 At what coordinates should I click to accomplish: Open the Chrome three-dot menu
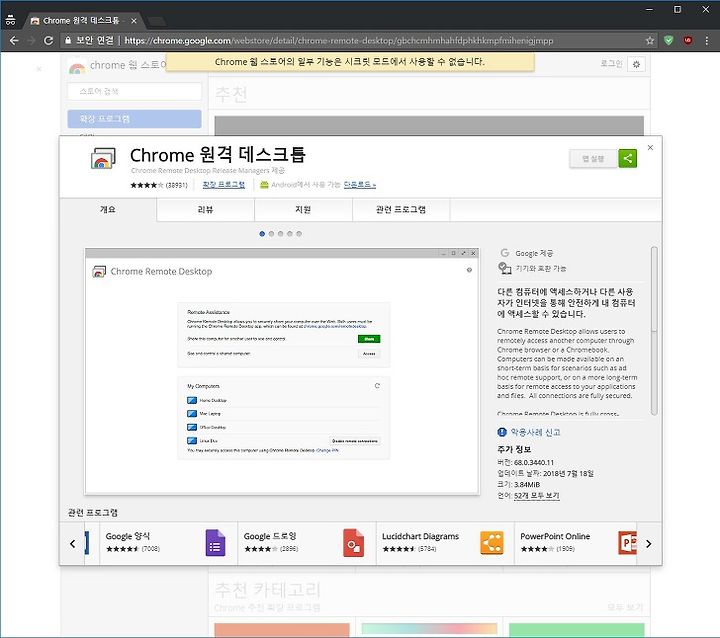[x=706, y=40]
